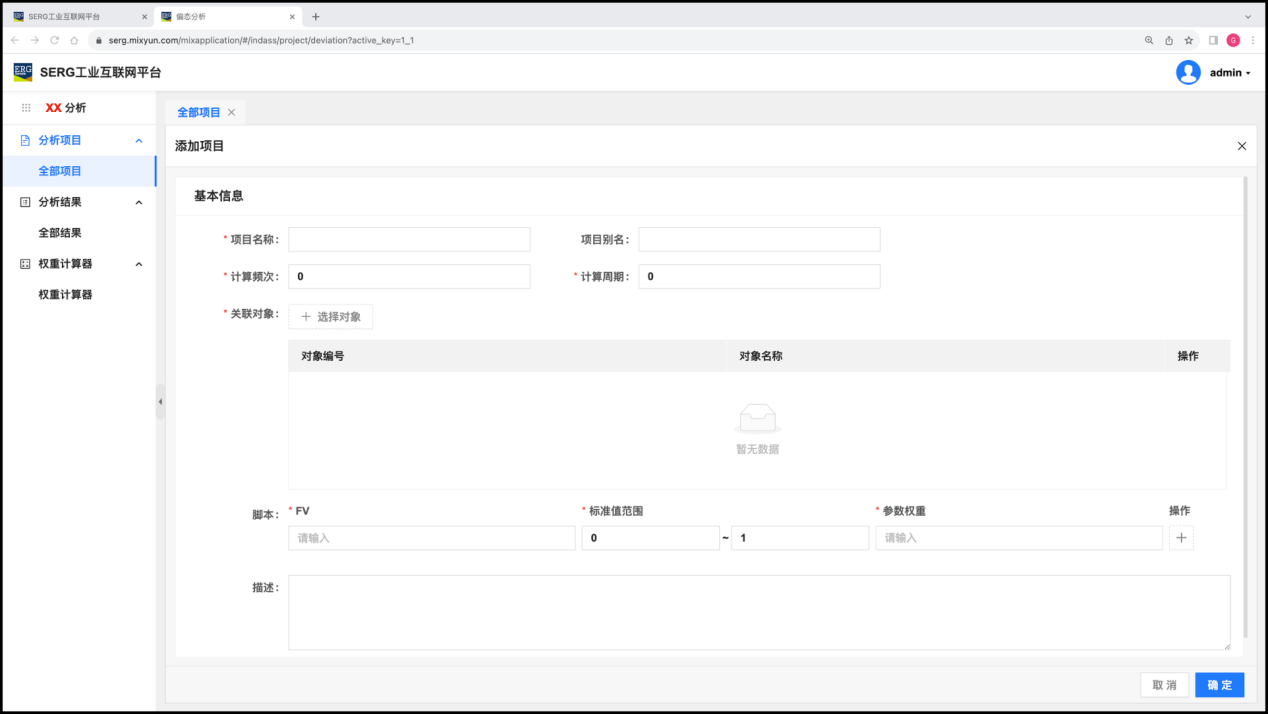This screenshot has width=1268, height=714.
Task: Collapse the 分析项目 menu section
Action: (x=139, y=141)
